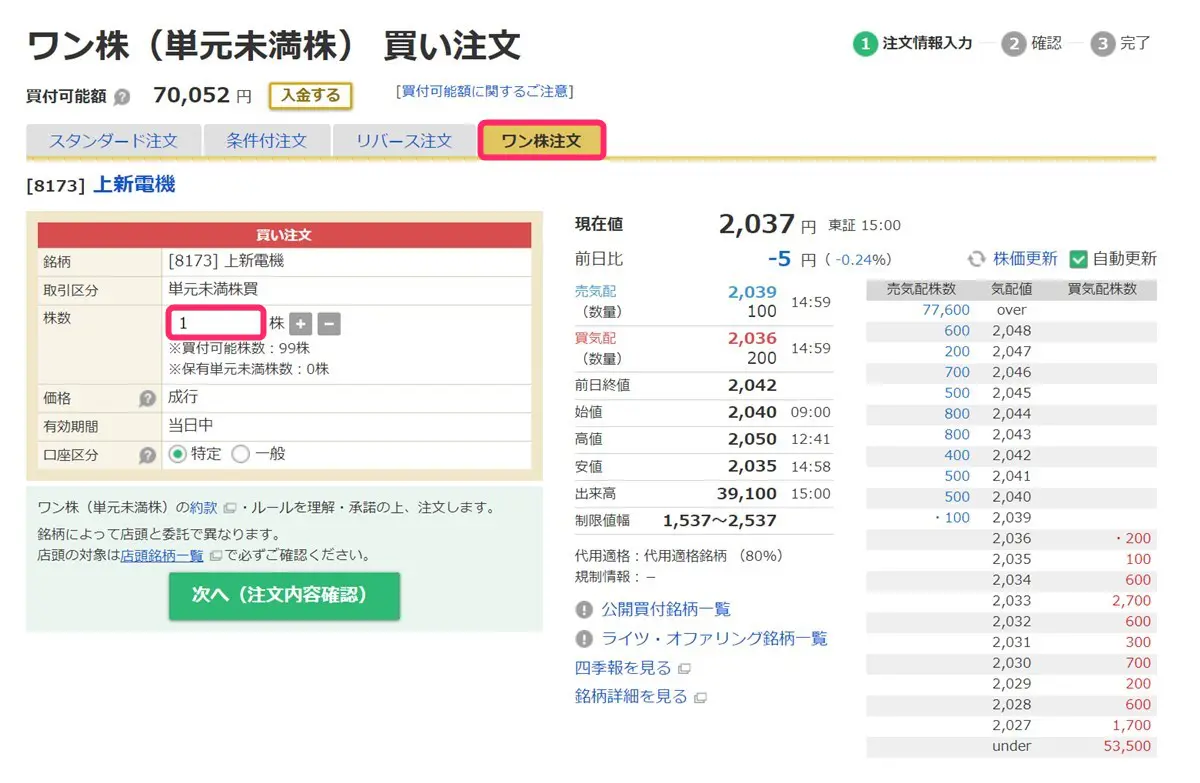Click the help icon next to 口座区分
1200x783 pixels.
tap(147, 455)
